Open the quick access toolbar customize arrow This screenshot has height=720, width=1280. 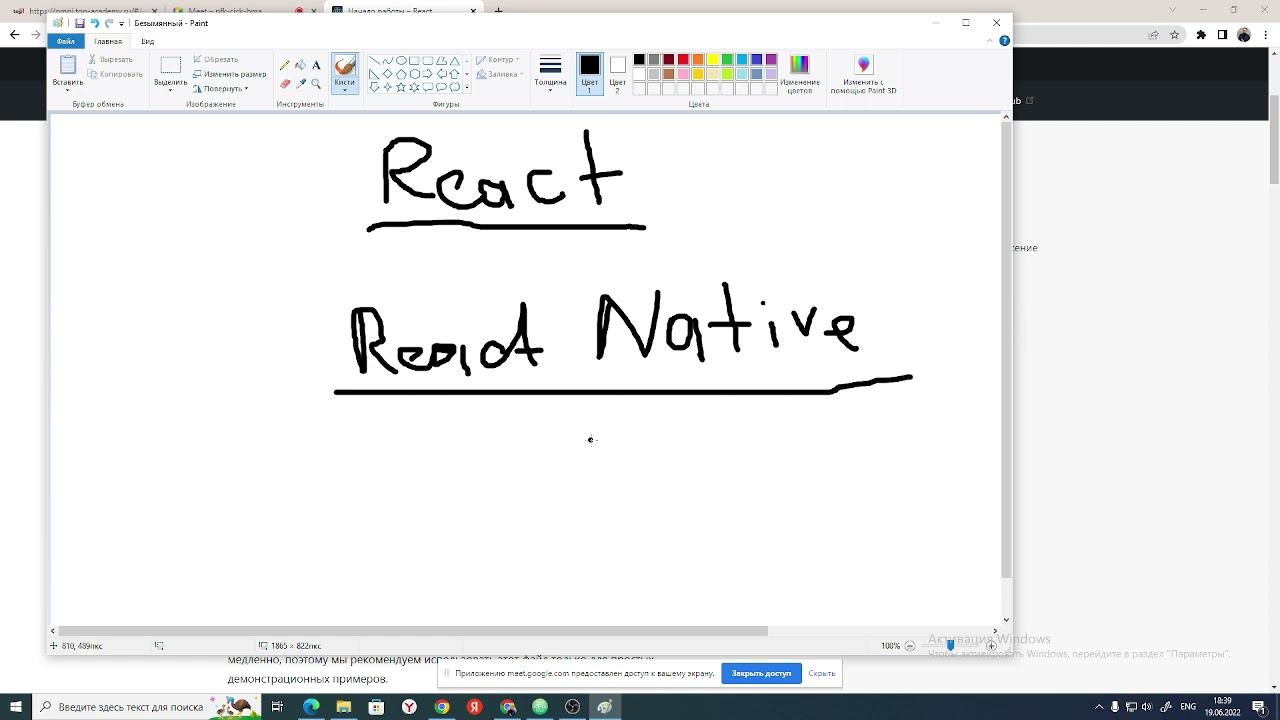click(x=122, y=23)
